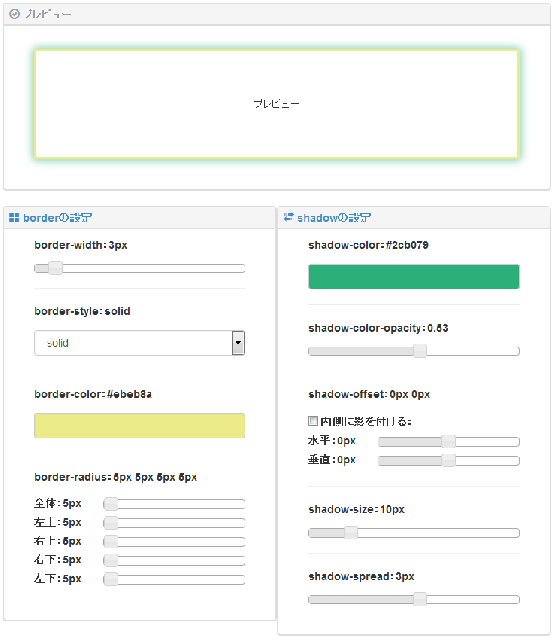The height and width of the screenshot is (640, 554).
Task: Enable the inner shadow checkbox
Action: pos(313,421)
